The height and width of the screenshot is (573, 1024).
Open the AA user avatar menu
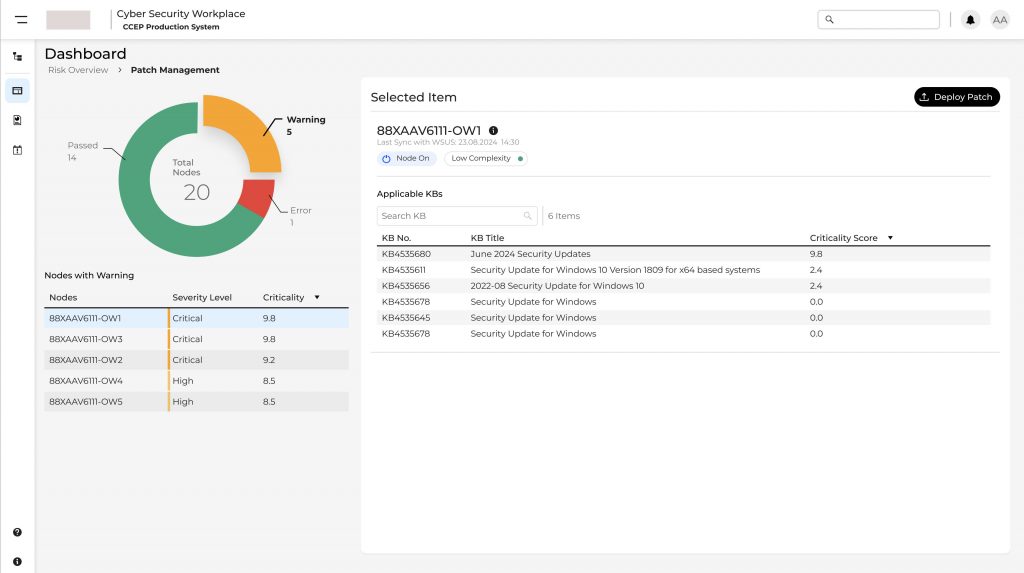pos(999,20)
